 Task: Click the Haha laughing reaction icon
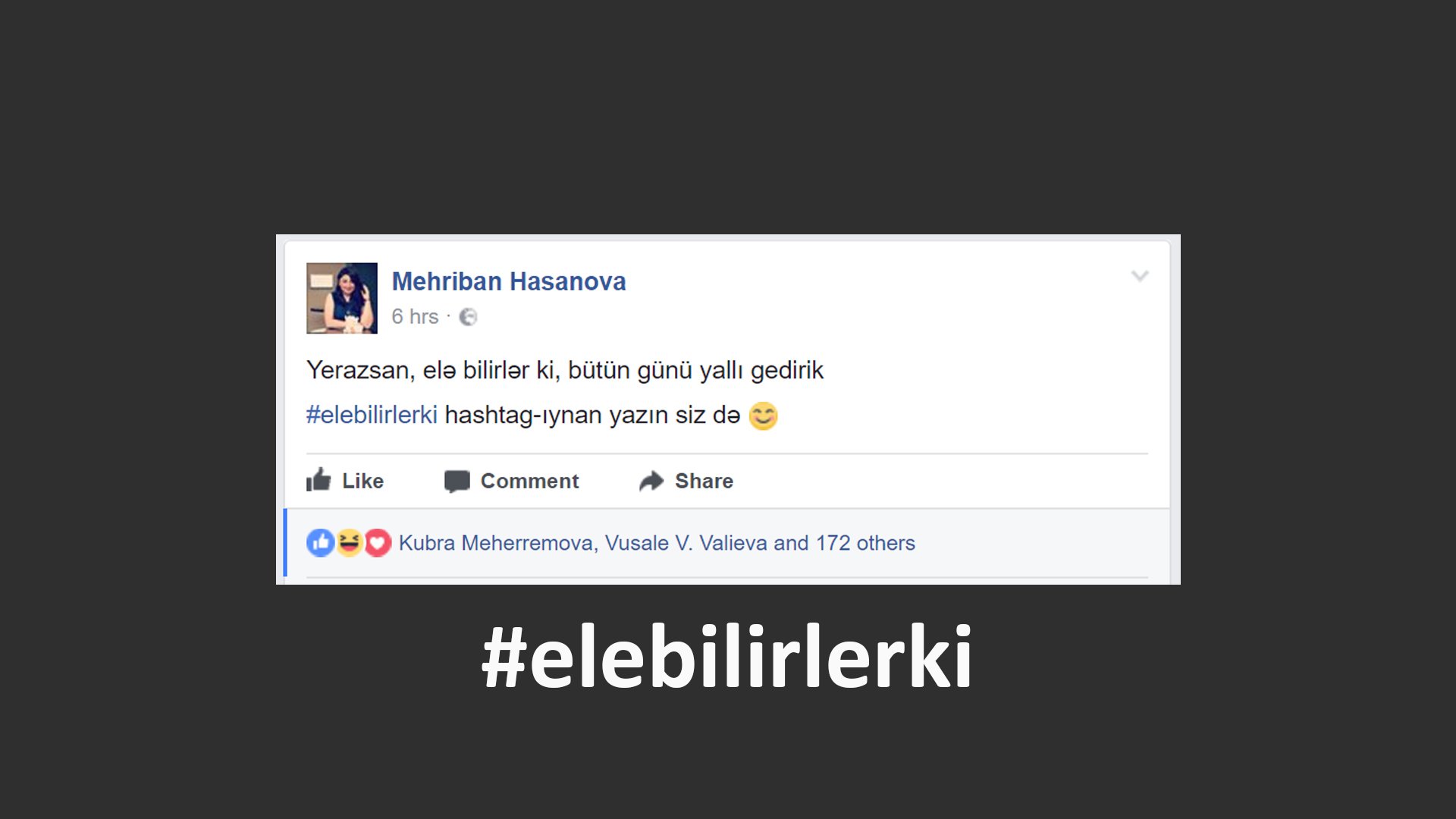point(349,543)
